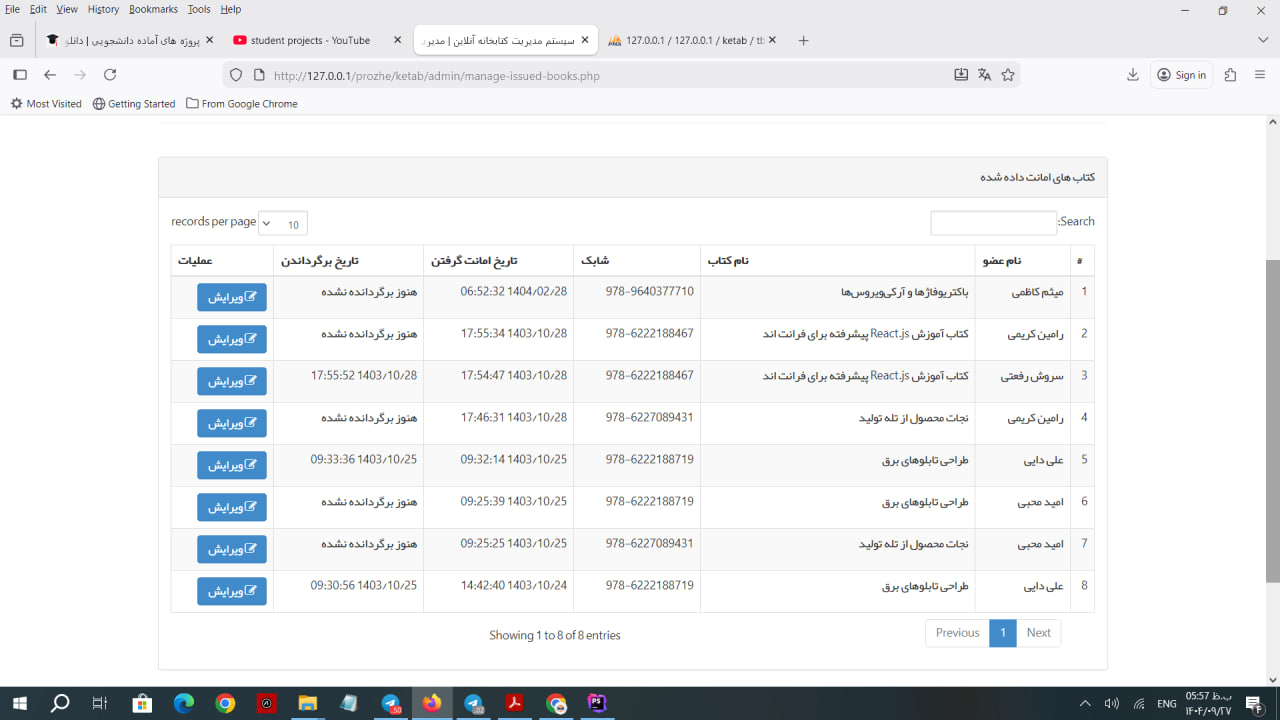The width and height of the screenshot is (1280, 720).
Task: Click the Windows Start button in taskbar
Action: click(19, 703)
